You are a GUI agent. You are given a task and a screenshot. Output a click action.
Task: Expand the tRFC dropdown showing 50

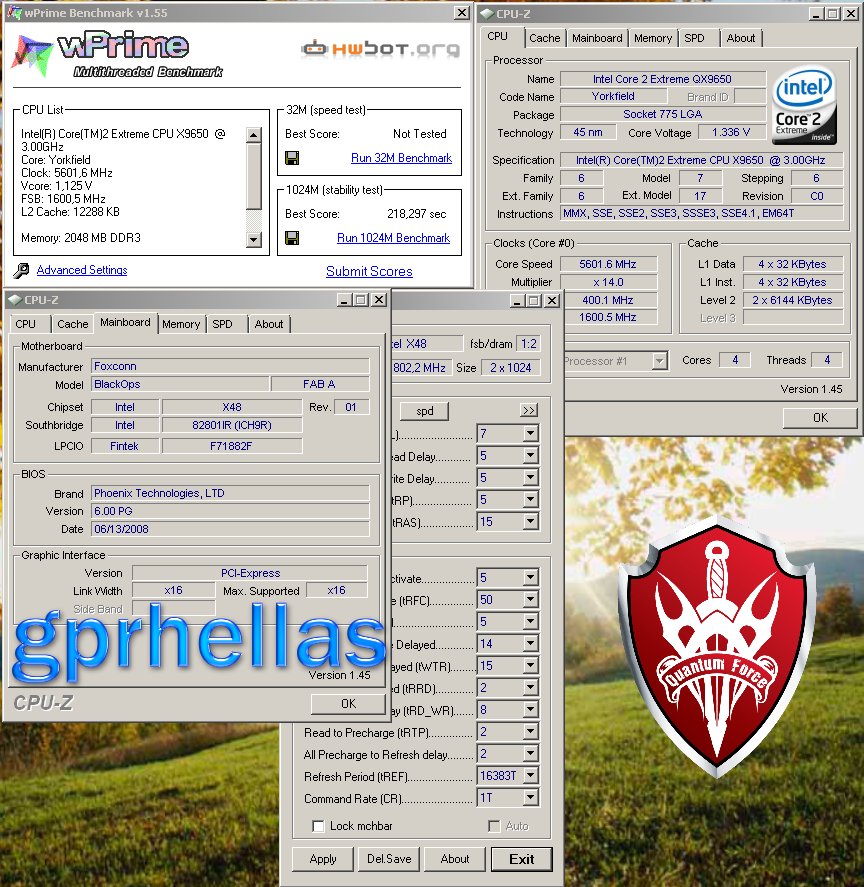pyautogui.click(x=530, y=600)
